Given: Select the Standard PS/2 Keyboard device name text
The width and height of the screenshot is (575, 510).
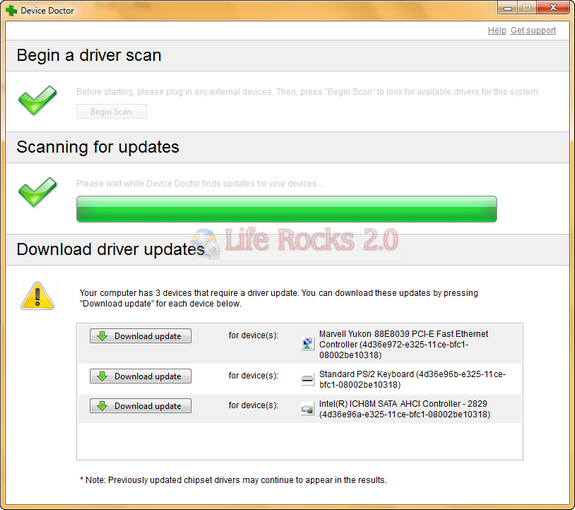Looking at the screenshot, I should [412, 379].
